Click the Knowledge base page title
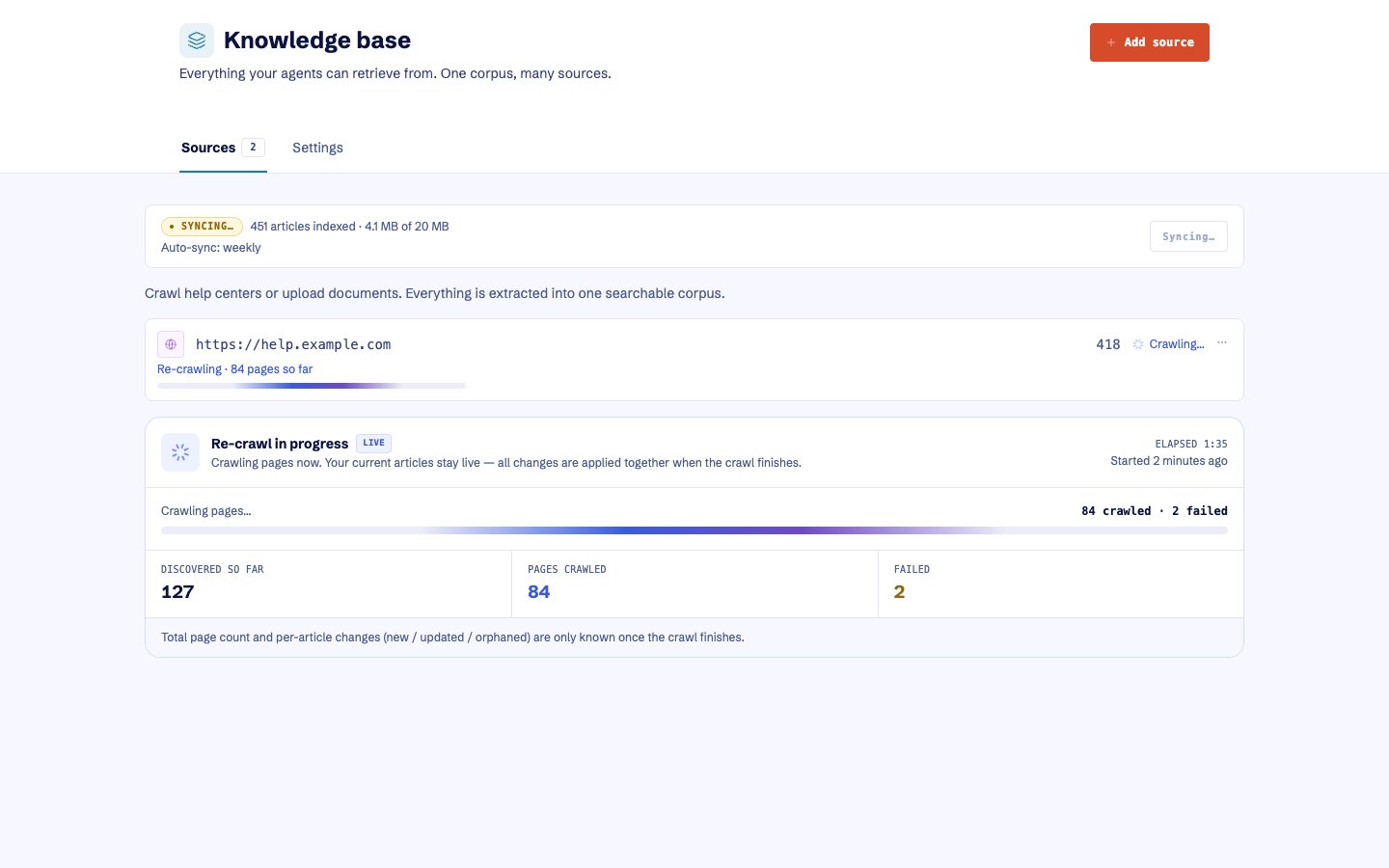Screen dimensions: 1389x868 pos(317,41)
